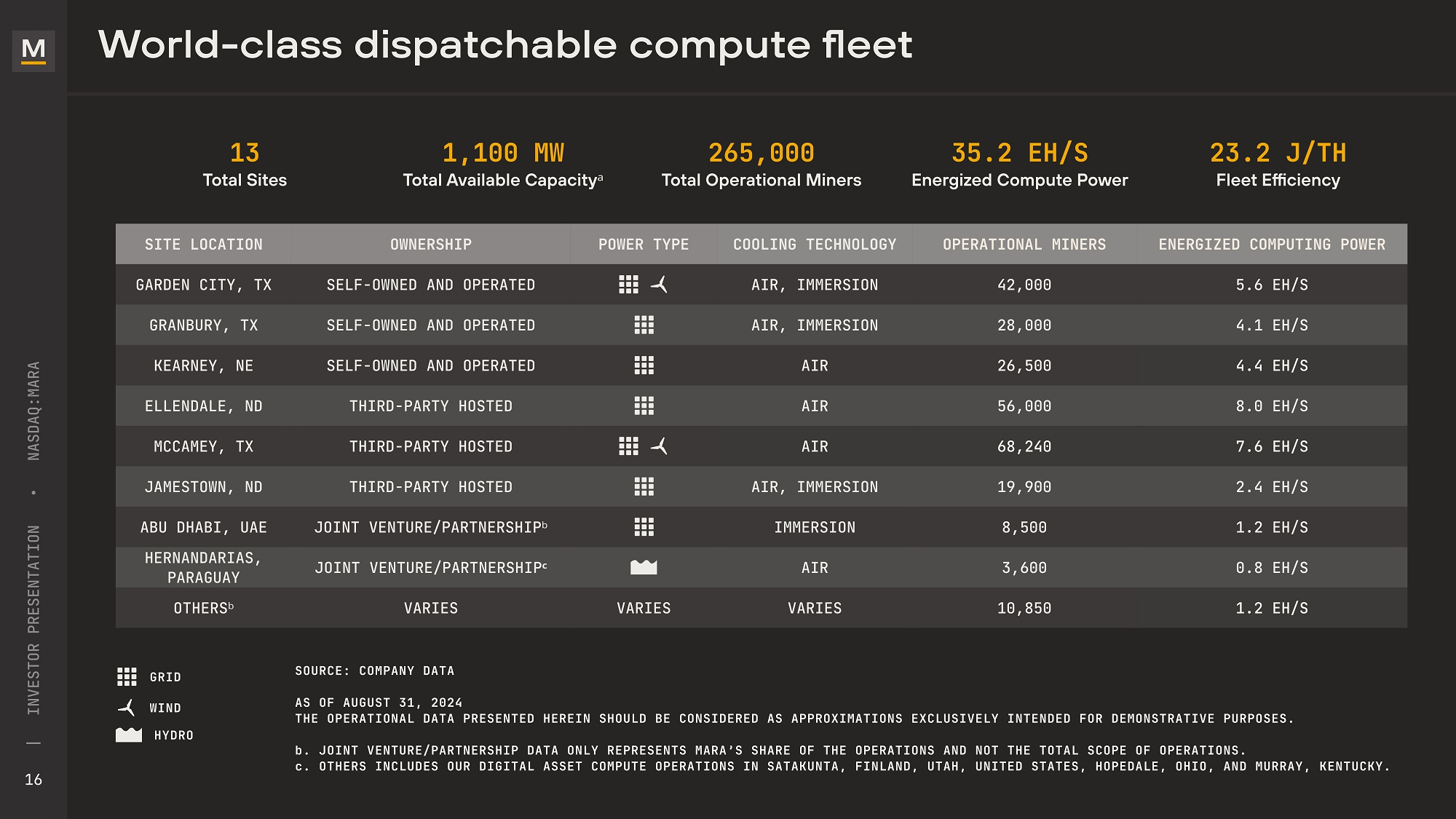Click the 23.2 J/TH fleet efficiency value
This screenshot has width=1456, height=819.
point(1277,153)
